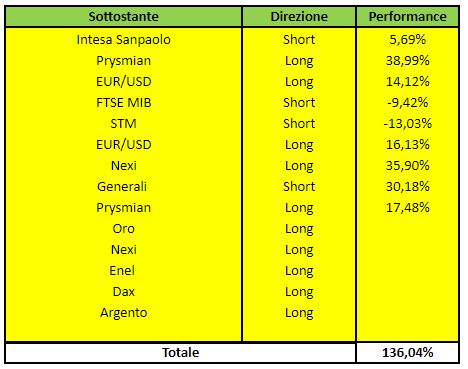Select the 35,90% Nexi performance cell
Viewport: 468px width, 369px height.
click(407, 166)
